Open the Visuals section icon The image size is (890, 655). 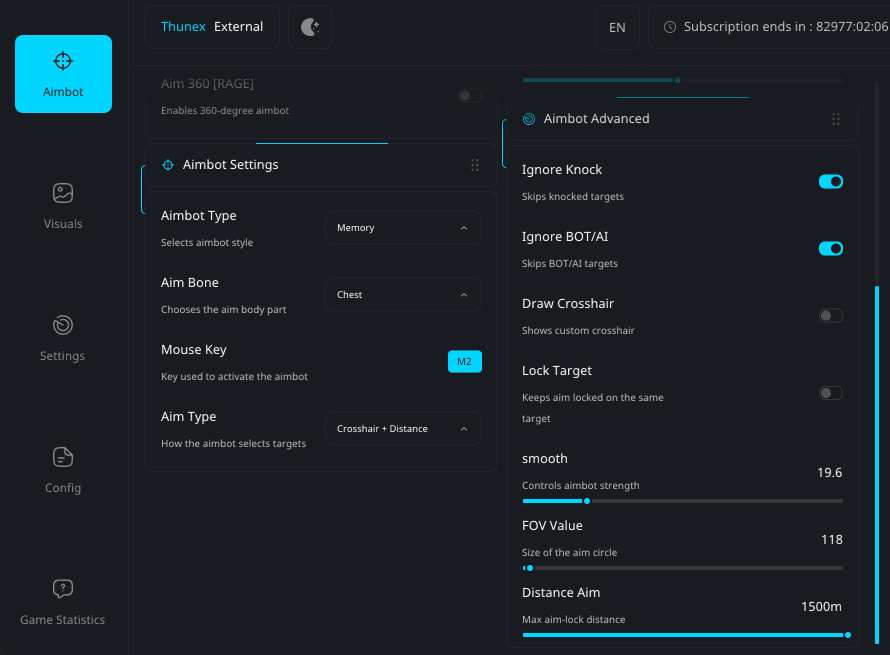tap(63, 193)
